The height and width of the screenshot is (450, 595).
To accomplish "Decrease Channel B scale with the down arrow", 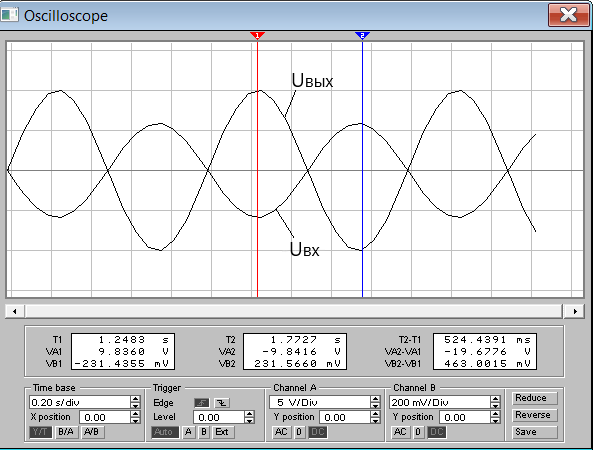I will [x=495, y=405].
